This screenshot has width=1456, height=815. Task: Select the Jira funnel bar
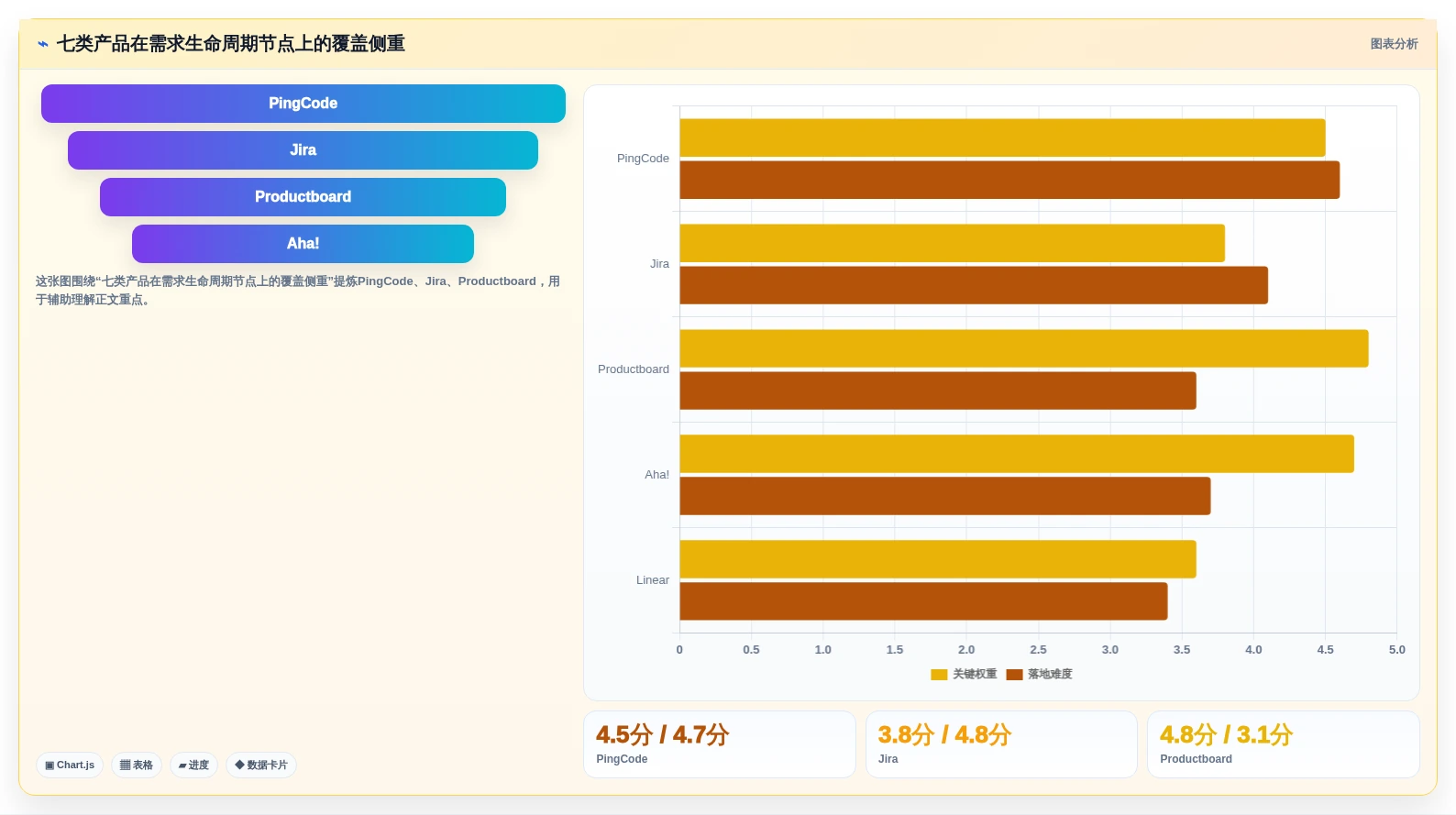click(x=303, y=150)
